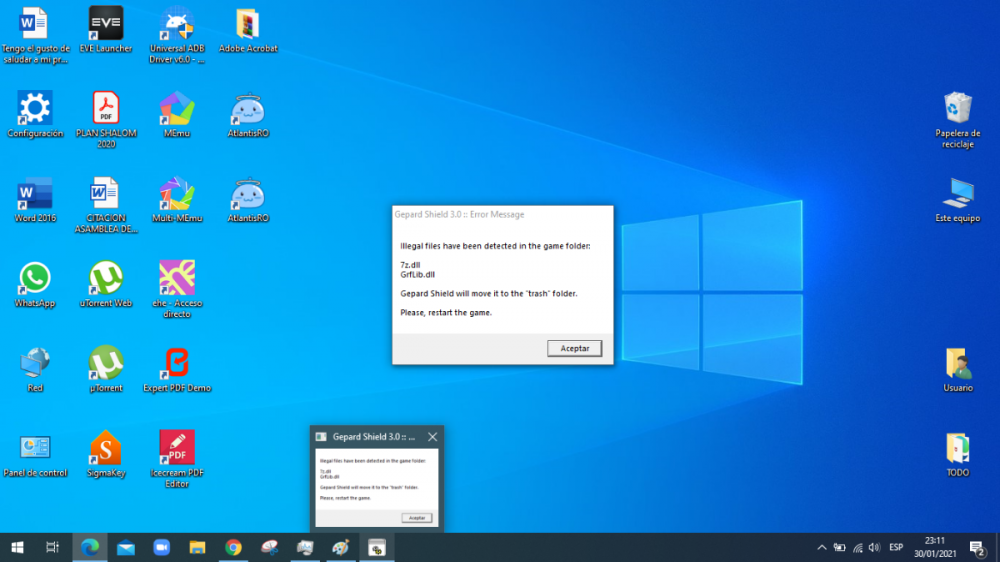Open the WhatsApp desktop icon
This screenshot has width=1000, height=562.
click(x=35, y=278)
